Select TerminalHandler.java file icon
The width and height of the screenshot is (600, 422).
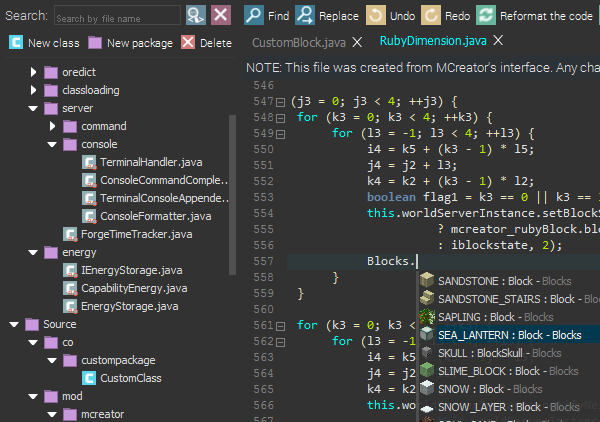89,162
